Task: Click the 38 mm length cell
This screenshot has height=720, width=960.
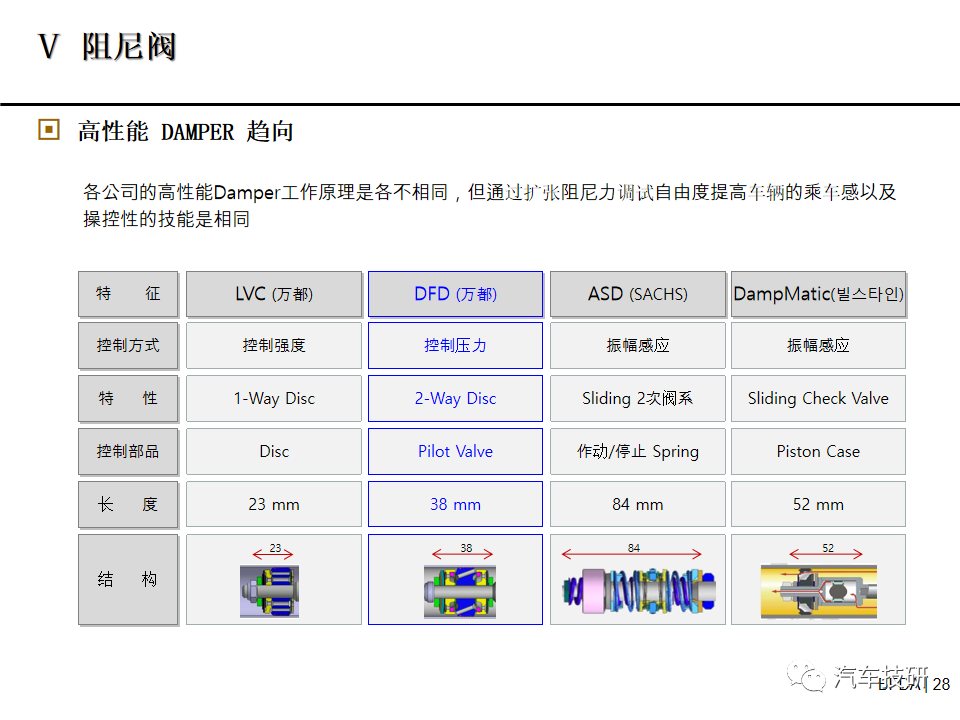Action: [456, 504]
